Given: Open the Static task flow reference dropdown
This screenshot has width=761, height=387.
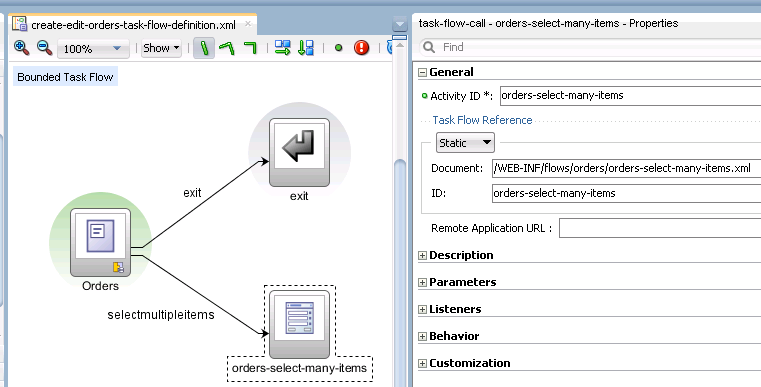Looking at the screenshot, I should tap(465, 143).
